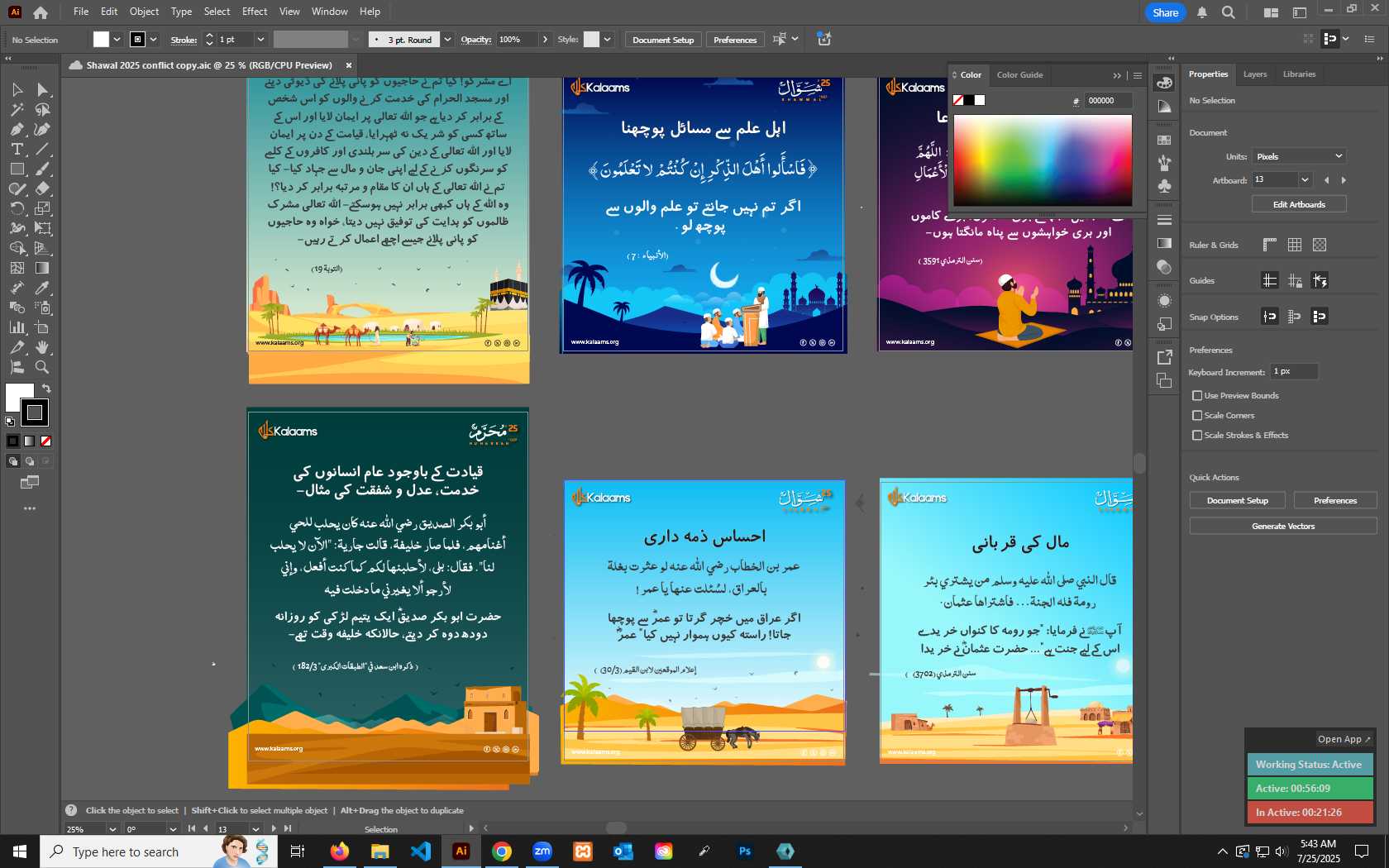The image size is (1389, 868).
Task: Open the Artboard number dropdown in Properties
Action: pyautogui.click(x=1305, y=180)
